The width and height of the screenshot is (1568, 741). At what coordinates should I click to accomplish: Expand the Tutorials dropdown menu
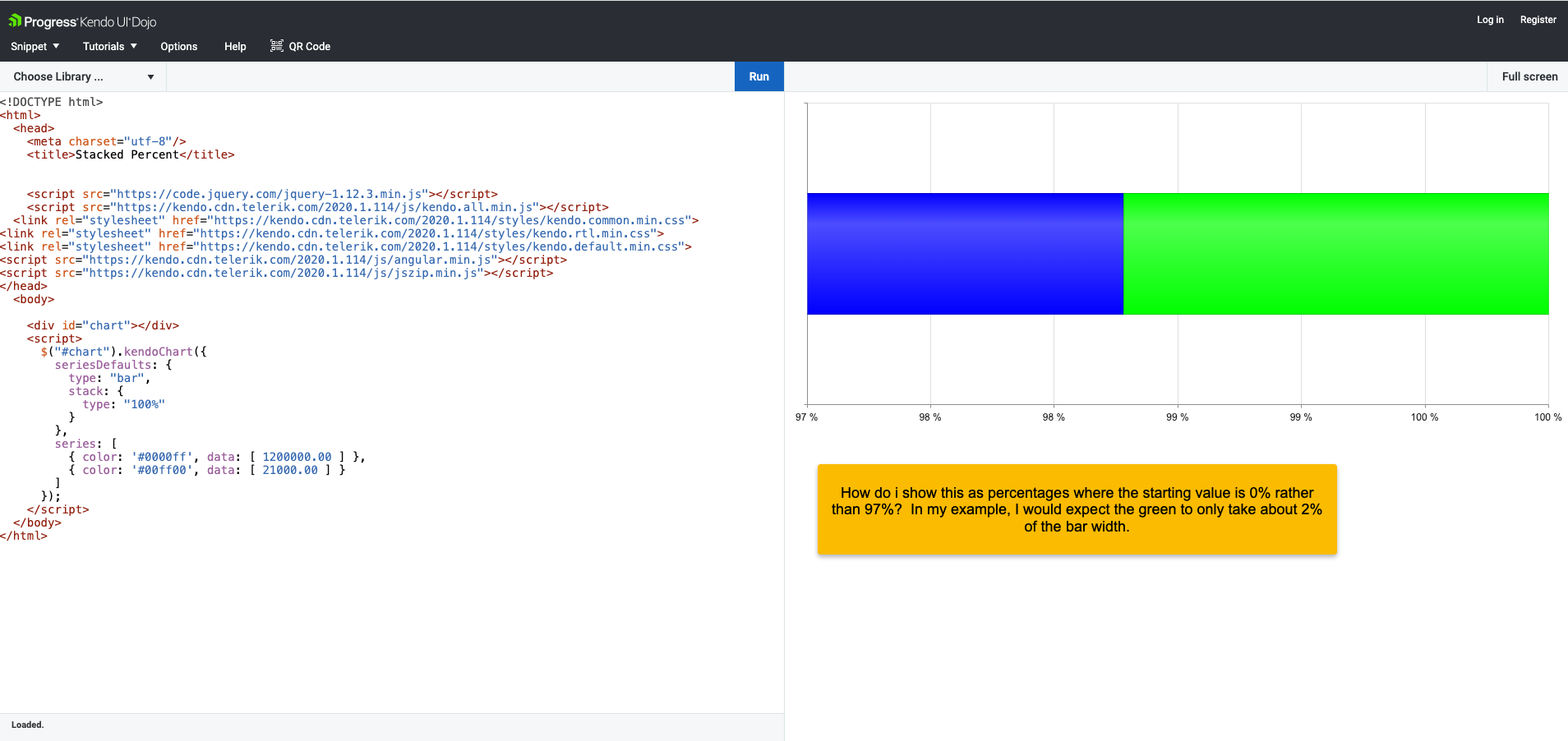109,47
